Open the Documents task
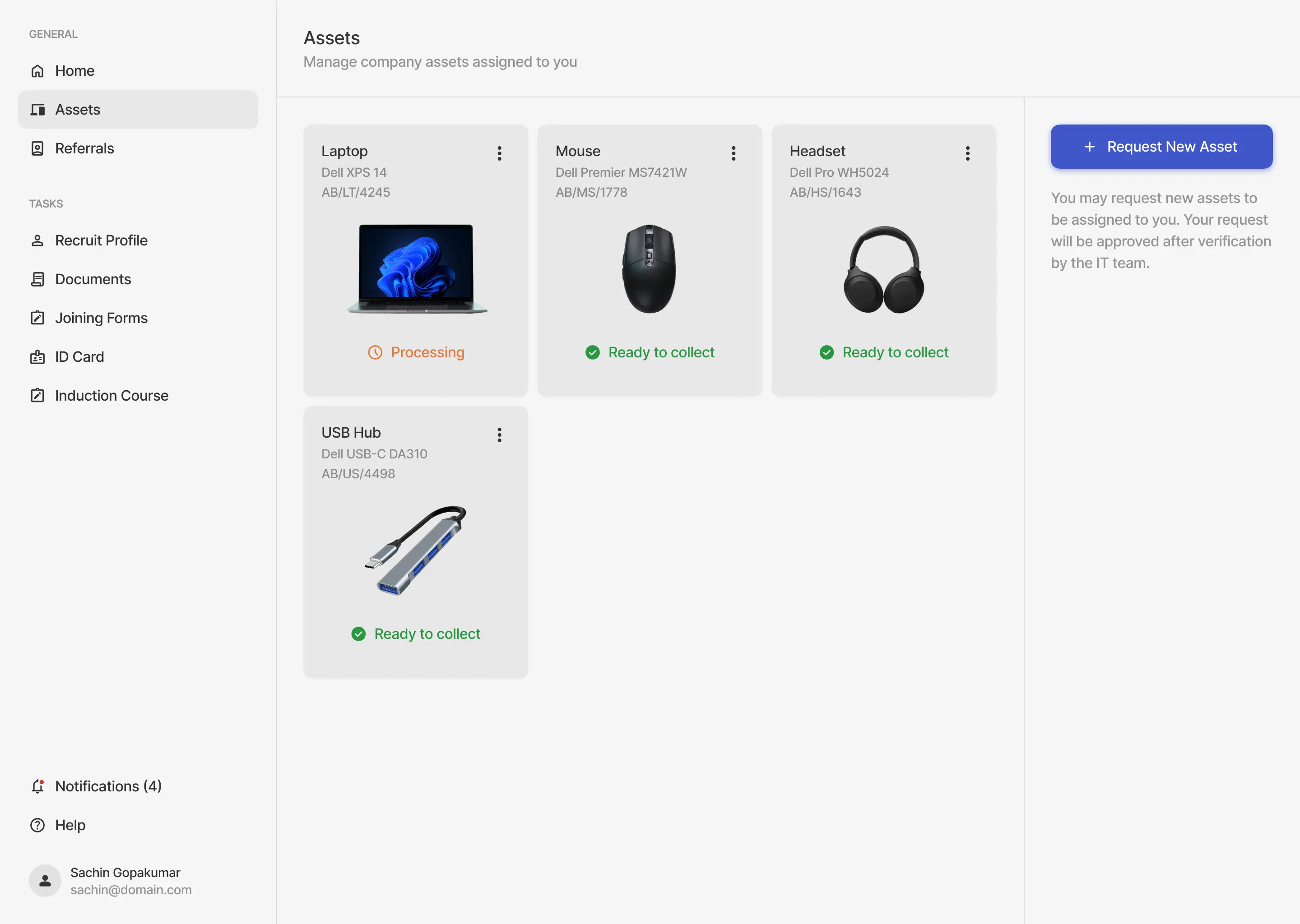 pyautogui.click(x=138, y=279)
